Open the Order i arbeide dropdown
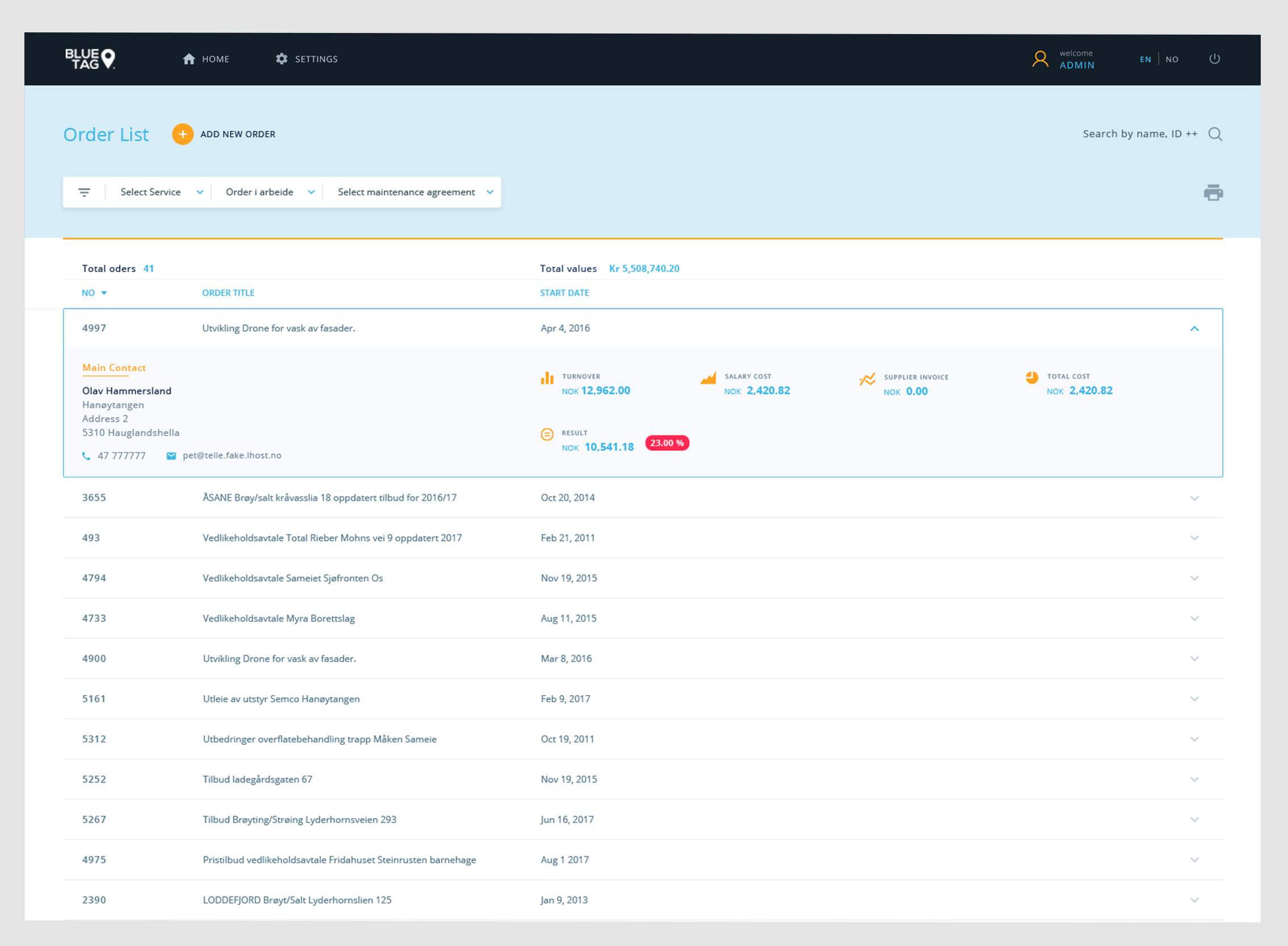 (x=269, y=192)
